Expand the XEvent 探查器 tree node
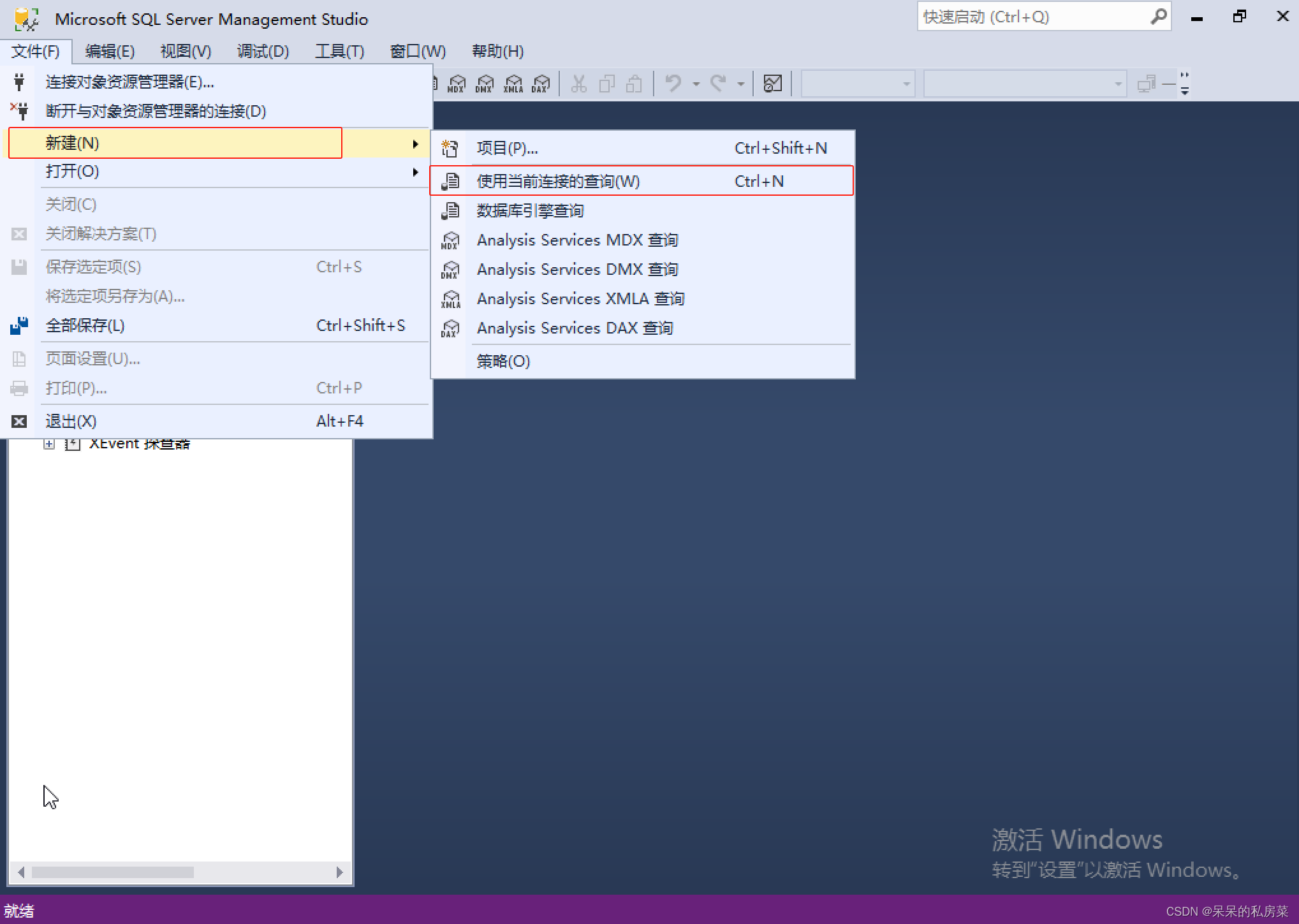Viewport: 1299px width, 924px height. click(49, 444)
